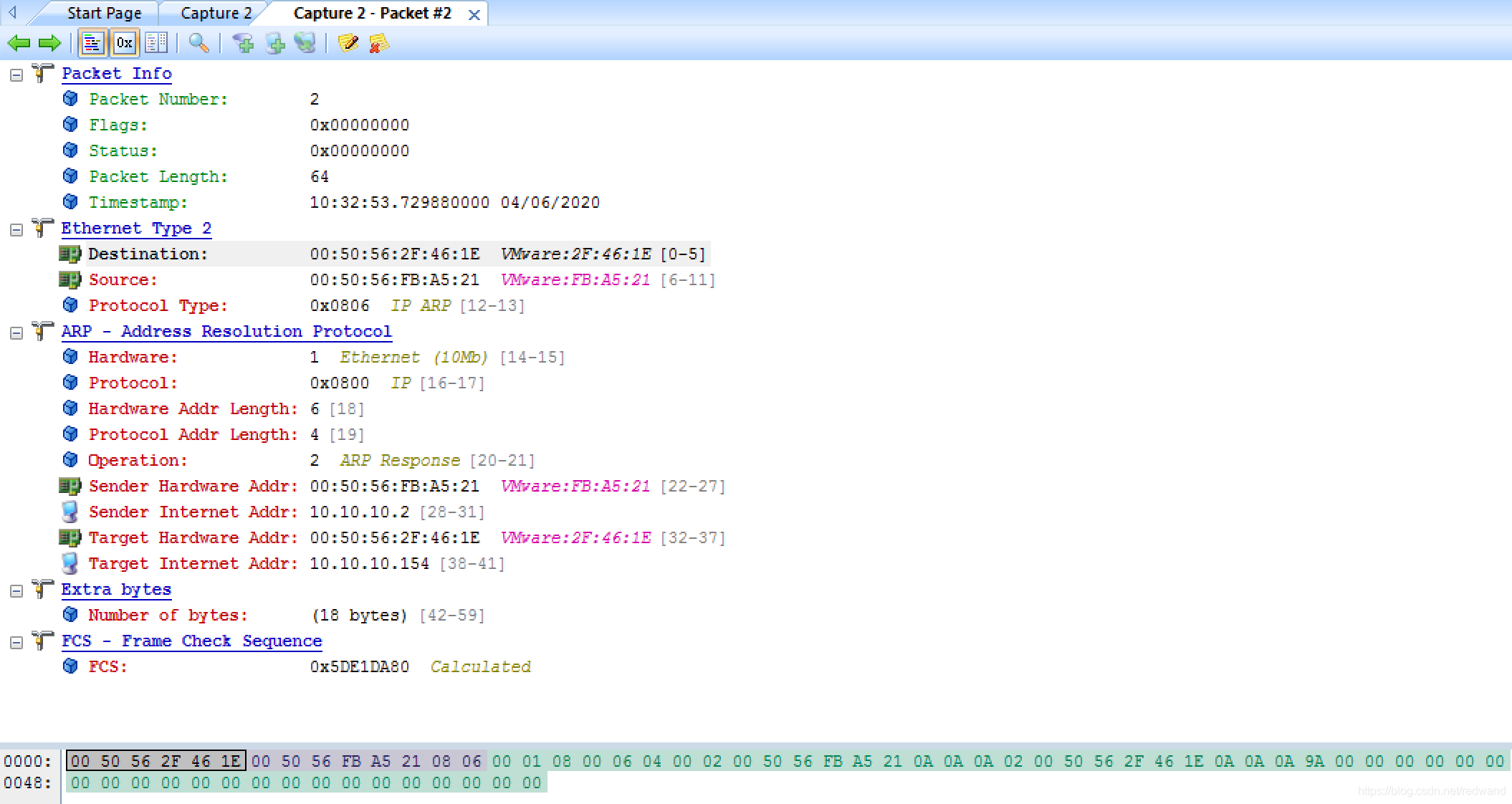
Task: Click the network card icon beside Sender Hardware Addr
Action: 70,486
